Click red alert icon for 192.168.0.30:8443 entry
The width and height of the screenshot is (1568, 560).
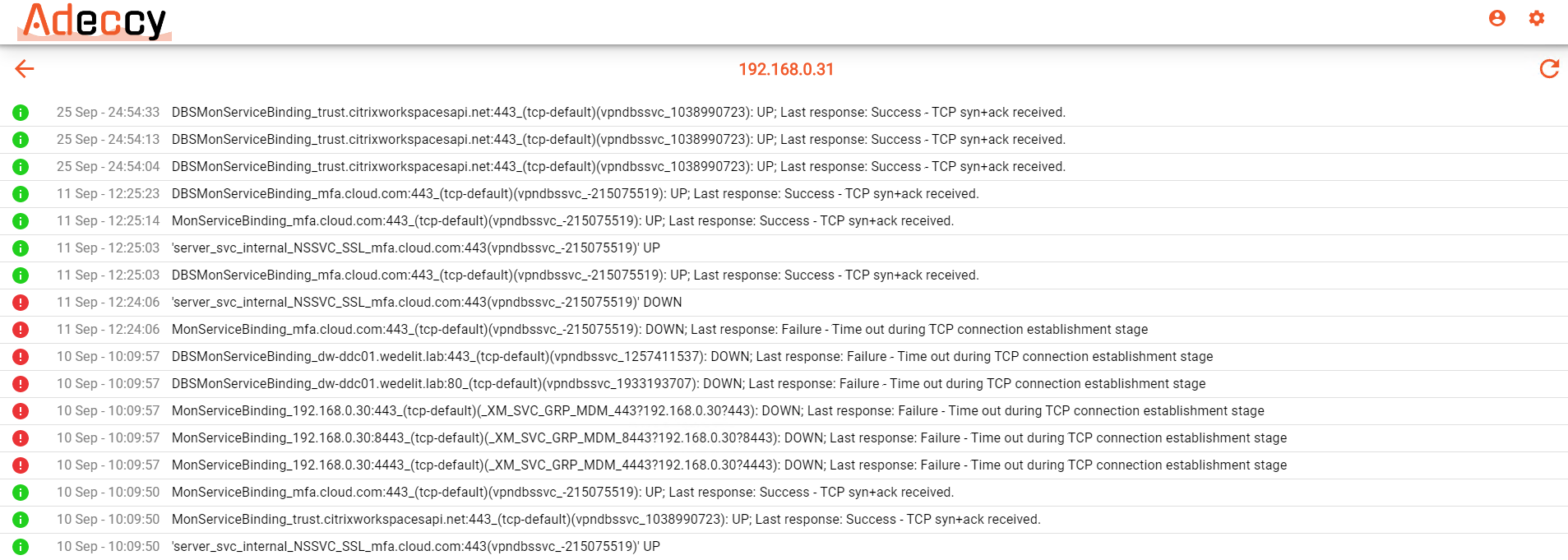pos(21,438)
